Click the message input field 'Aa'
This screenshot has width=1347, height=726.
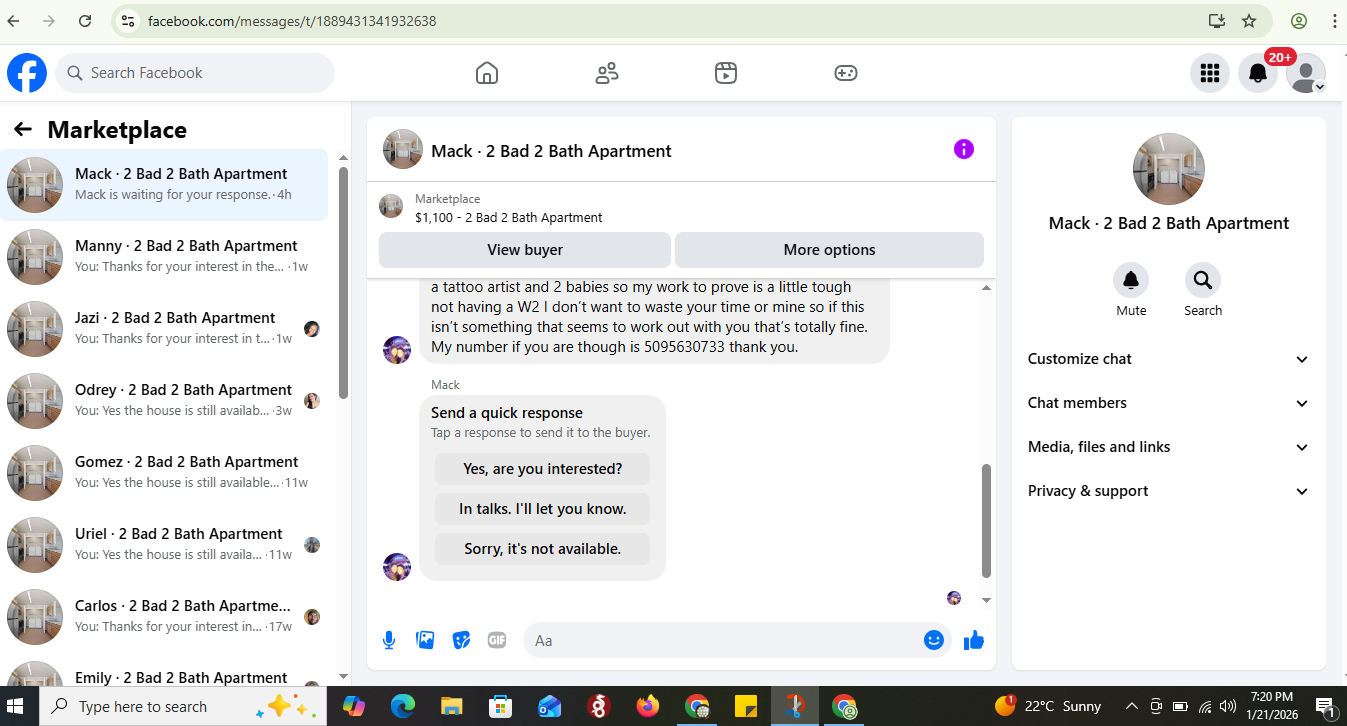(x=720, y=640)
